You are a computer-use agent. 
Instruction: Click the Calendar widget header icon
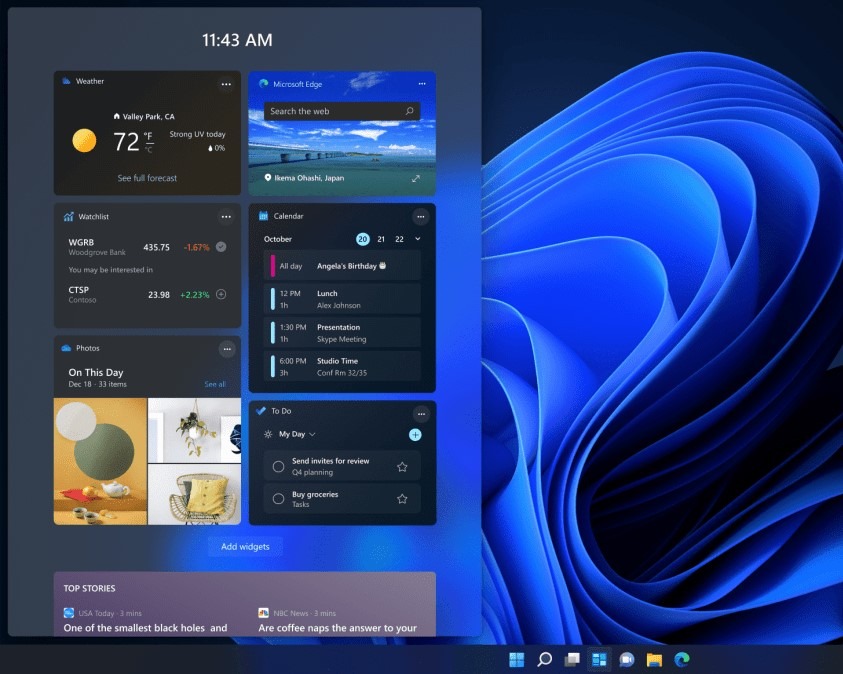click(263, 216)
